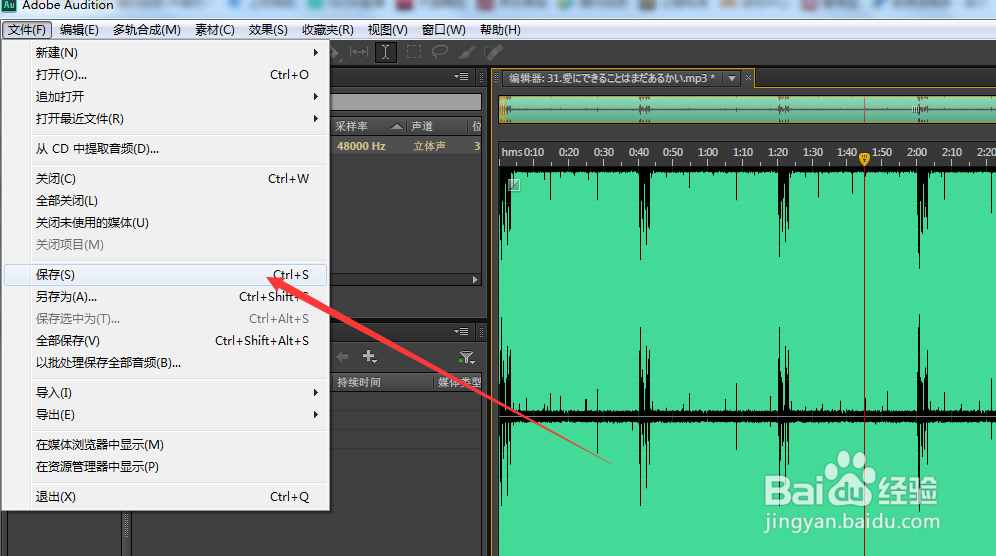Image resolution: width=996 pixels, height=556 pixels.
Task: Open the files panel options menu icon
Action: coord(462,77)
